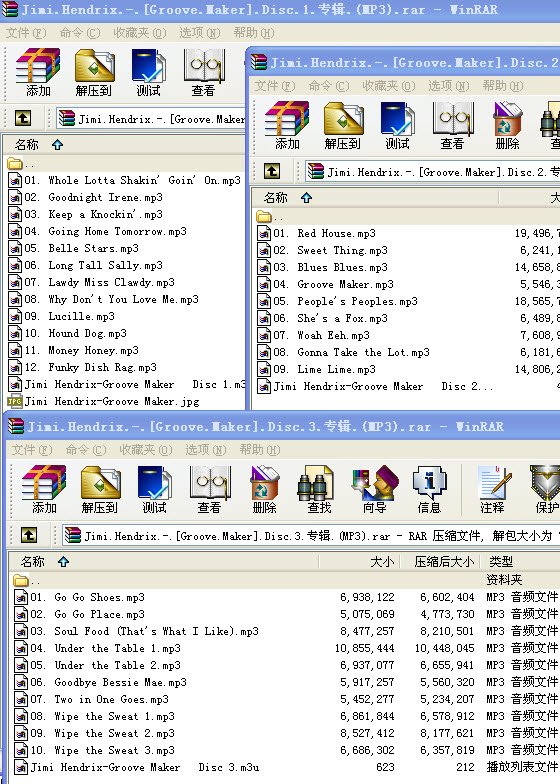
Task: Click Add icon in Disc 1 window
Action: [38, 72]
